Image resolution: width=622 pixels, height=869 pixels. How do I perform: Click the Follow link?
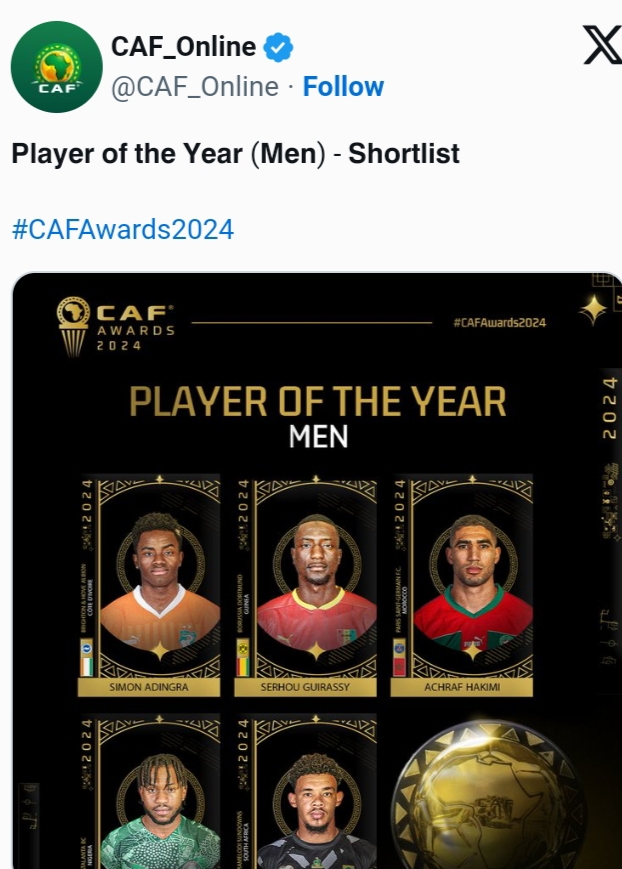click(343, 87)
